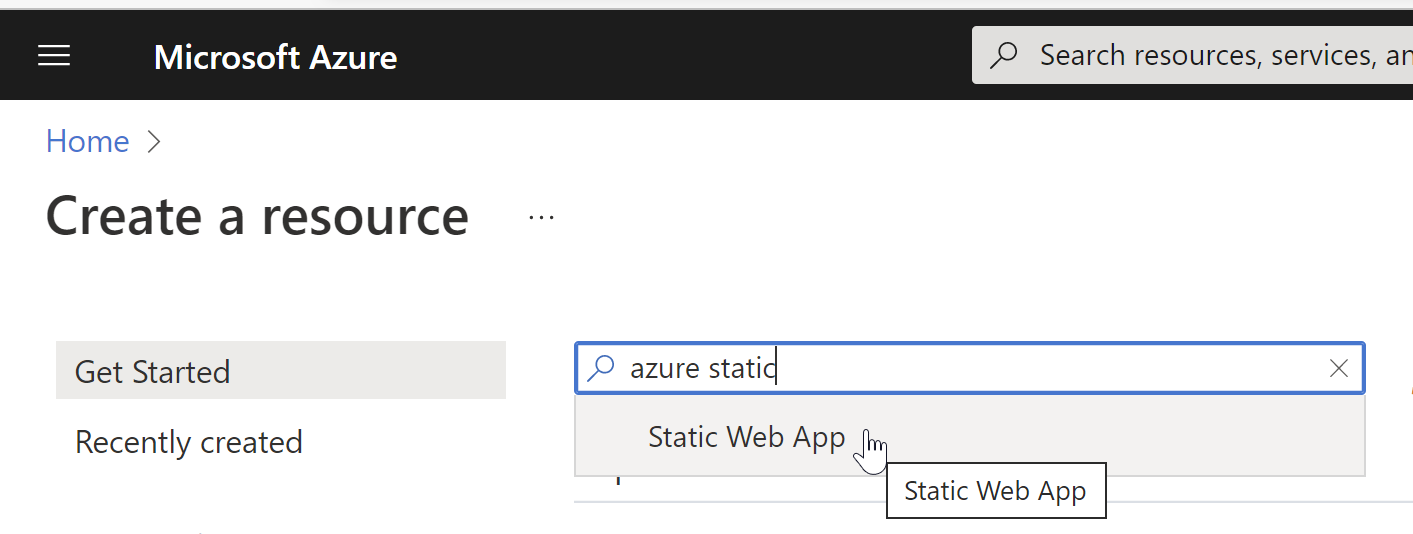Click the "Create a resource" page heading
This screenshot has width=1413, height=534.
tap(257, 216)
